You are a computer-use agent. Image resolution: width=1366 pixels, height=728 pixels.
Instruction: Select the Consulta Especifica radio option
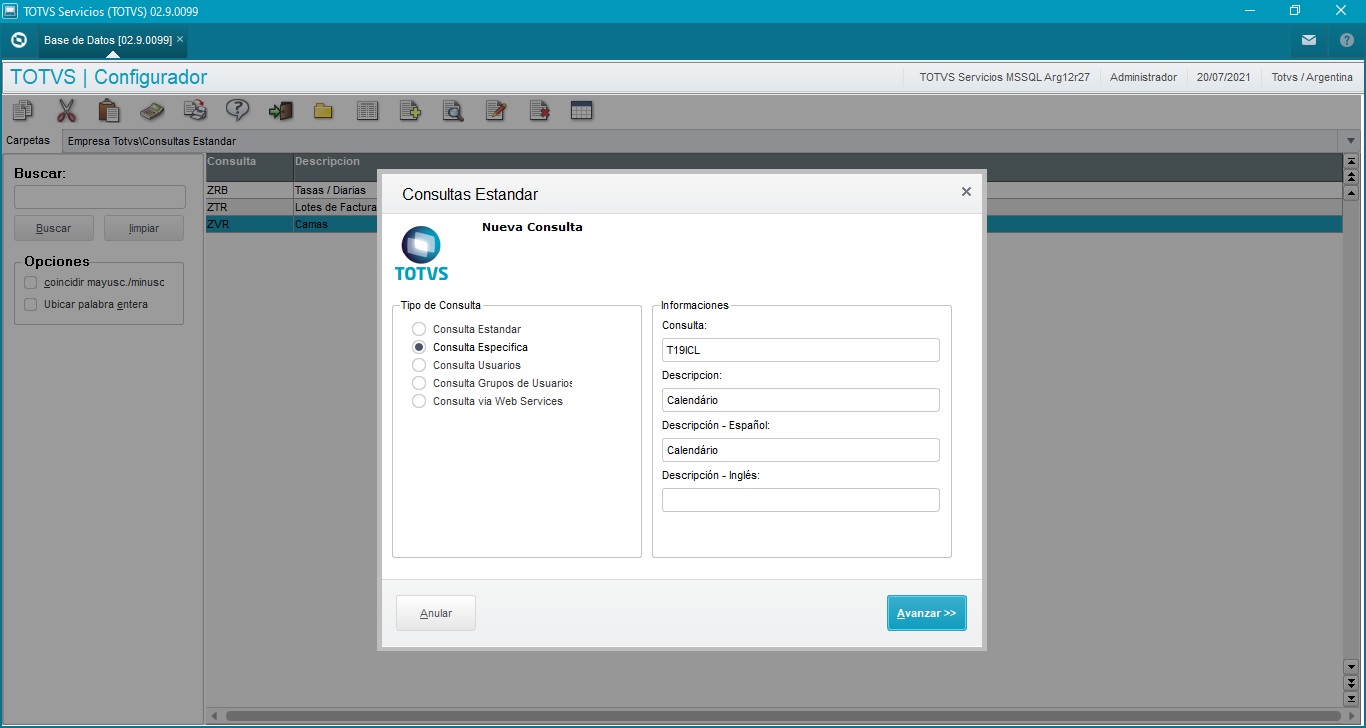pos(419,347)
